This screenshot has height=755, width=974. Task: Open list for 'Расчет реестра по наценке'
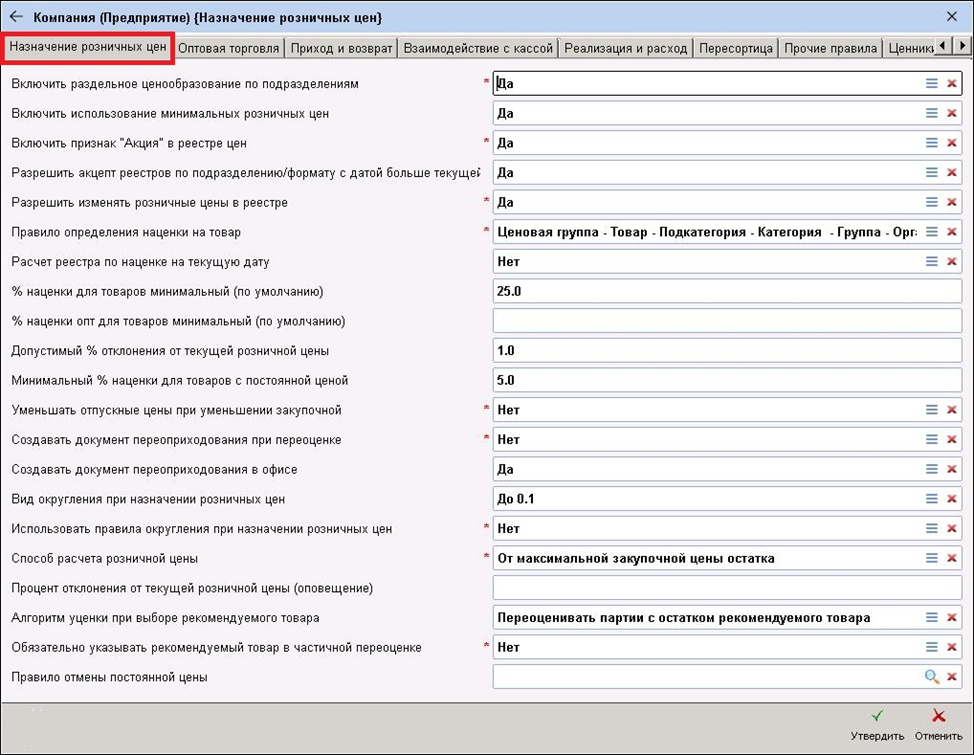[932, 262]
